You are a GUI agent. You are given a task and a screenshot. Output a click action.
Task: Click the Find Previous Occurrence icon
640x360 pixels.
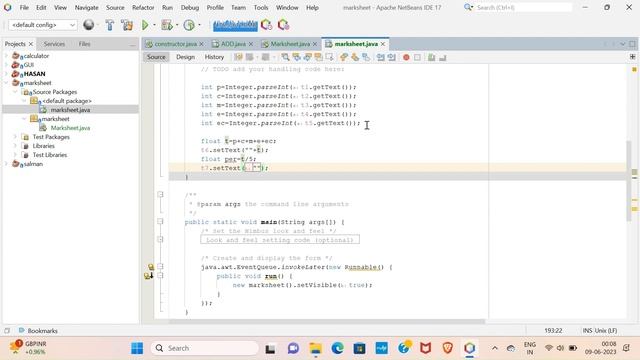click(x=296, y=57)
